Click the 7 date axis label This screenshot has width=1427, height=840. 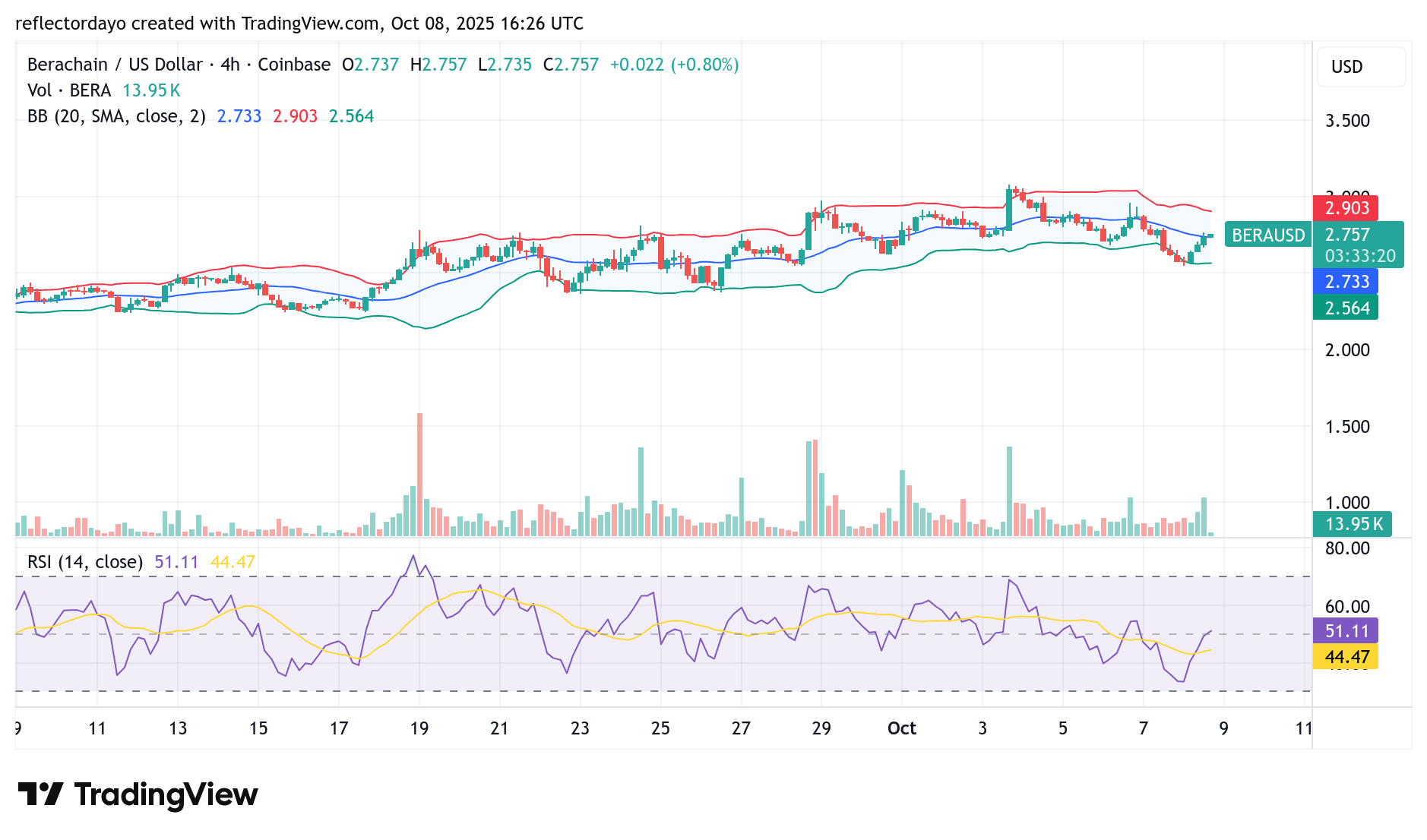pos(1143,728)
